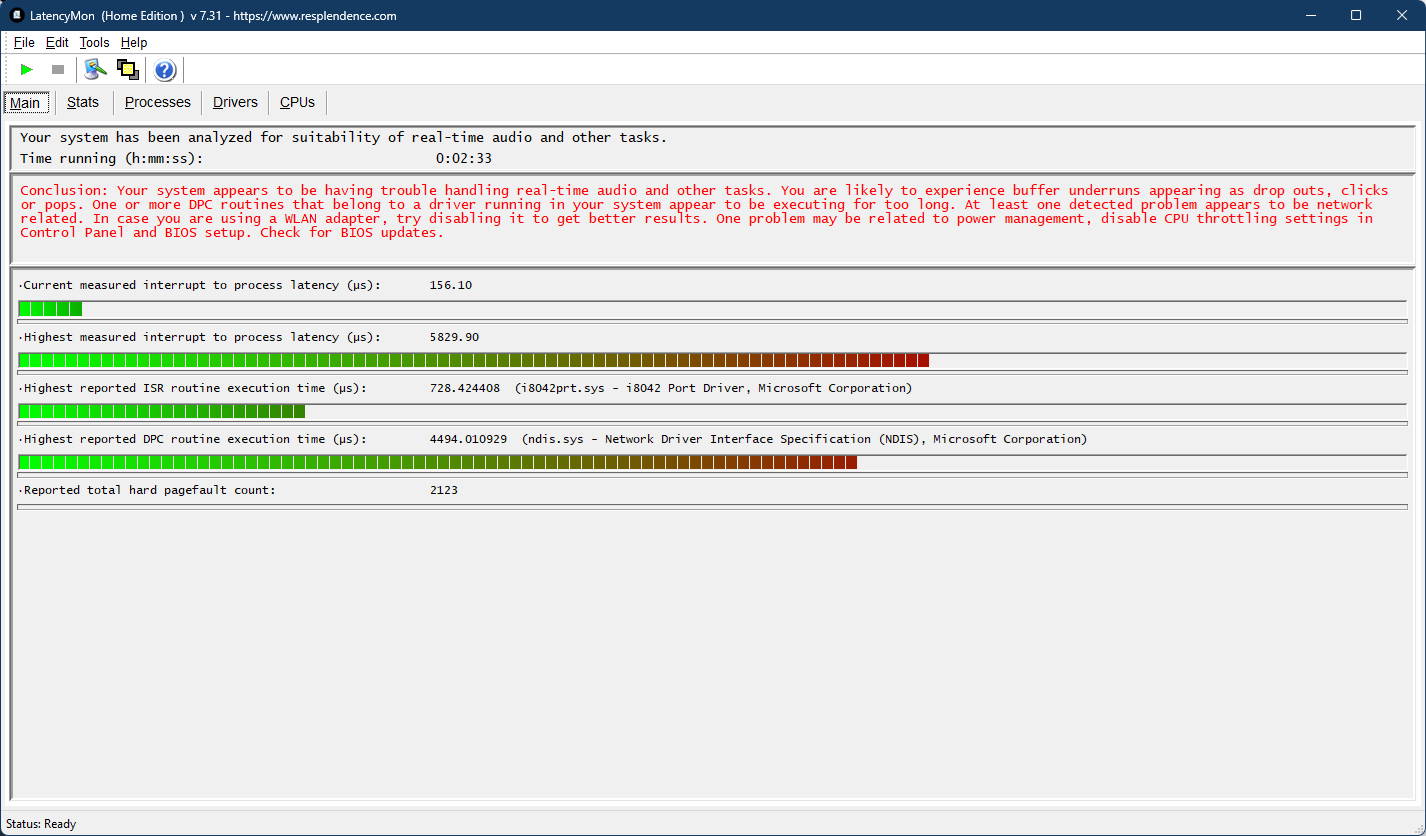Screen dimensions: 1426x836
Task: Click 'Your system has been analyzed' line
Action: [343, 137]
